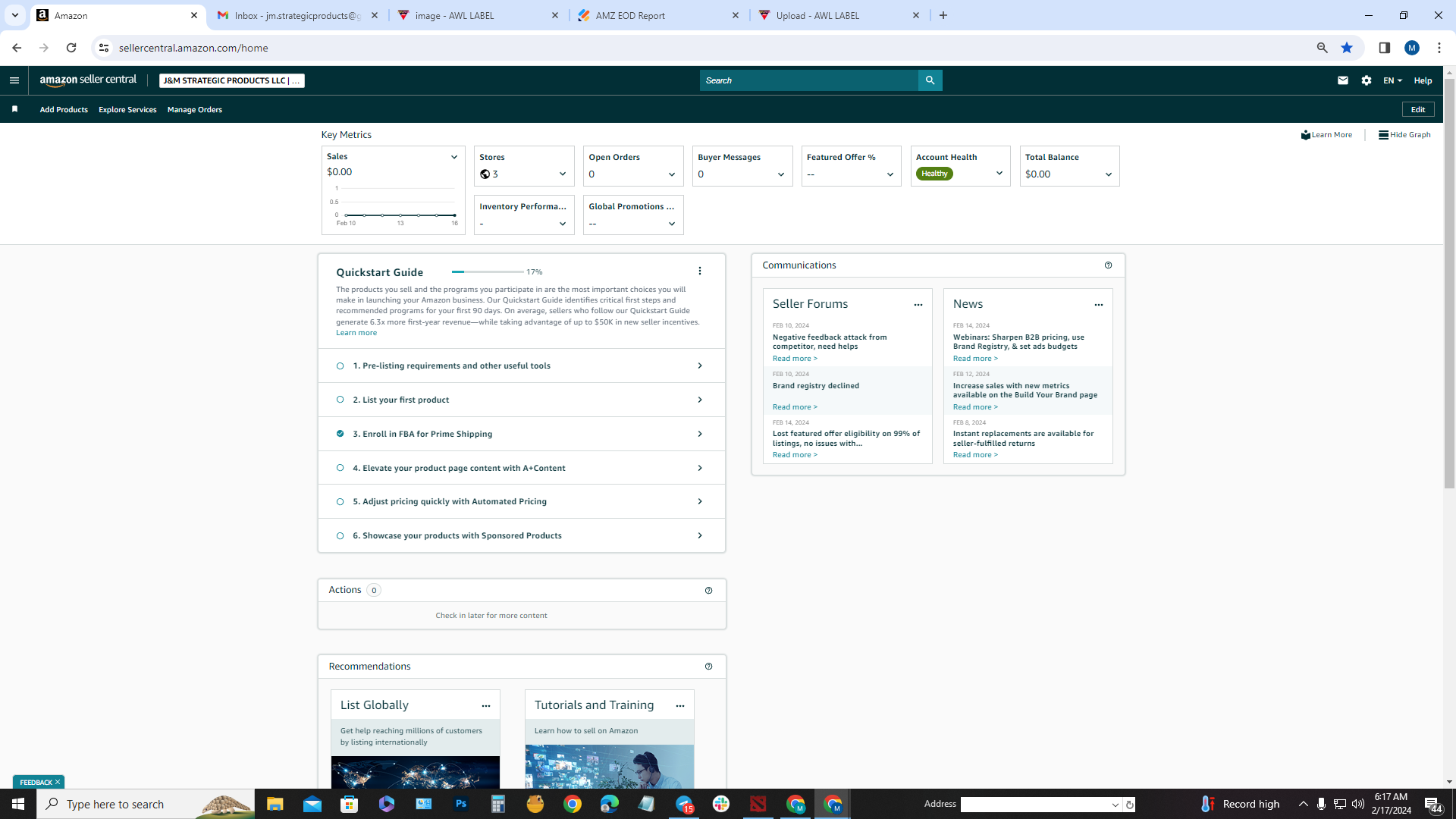1456x819 pixels.
Task: Click the J&M STRATEGIC PRODUCTS LLC account switcher
Action: coord(231,80)
